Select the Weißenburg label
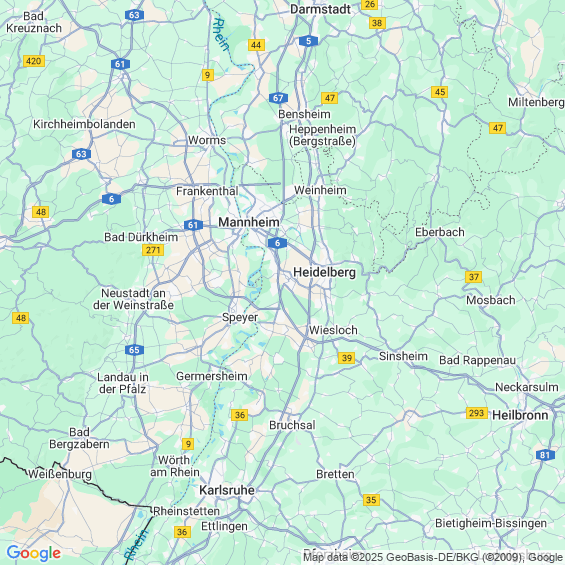This screenshot has height=565, width=565. 60,474
